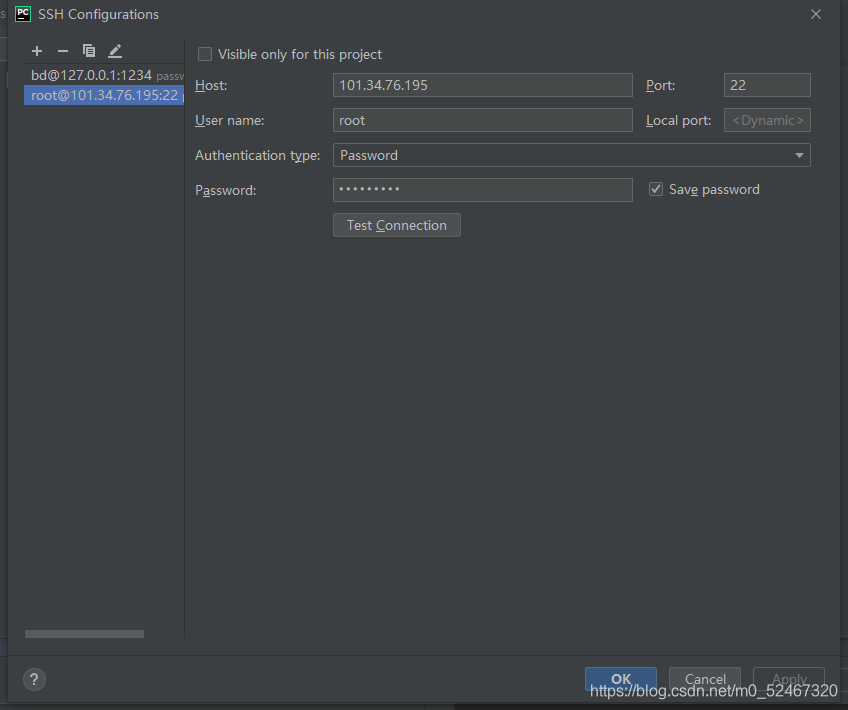The width and height of the screenshot is (848, 710).
Task: Click the PyCharm logo in title bar
Action: pyautogui.click(x=23, y=14)
